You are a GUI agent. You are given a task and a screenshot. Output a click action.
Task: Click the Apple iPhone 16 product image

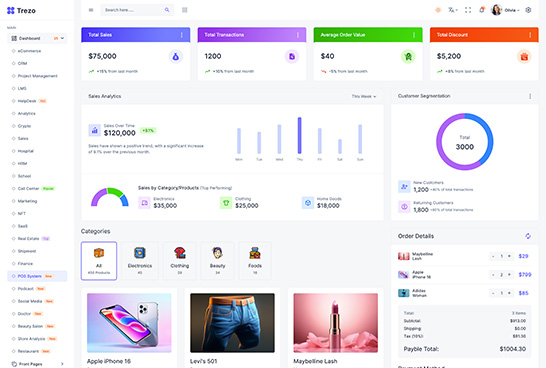click(x=129, y=323)
